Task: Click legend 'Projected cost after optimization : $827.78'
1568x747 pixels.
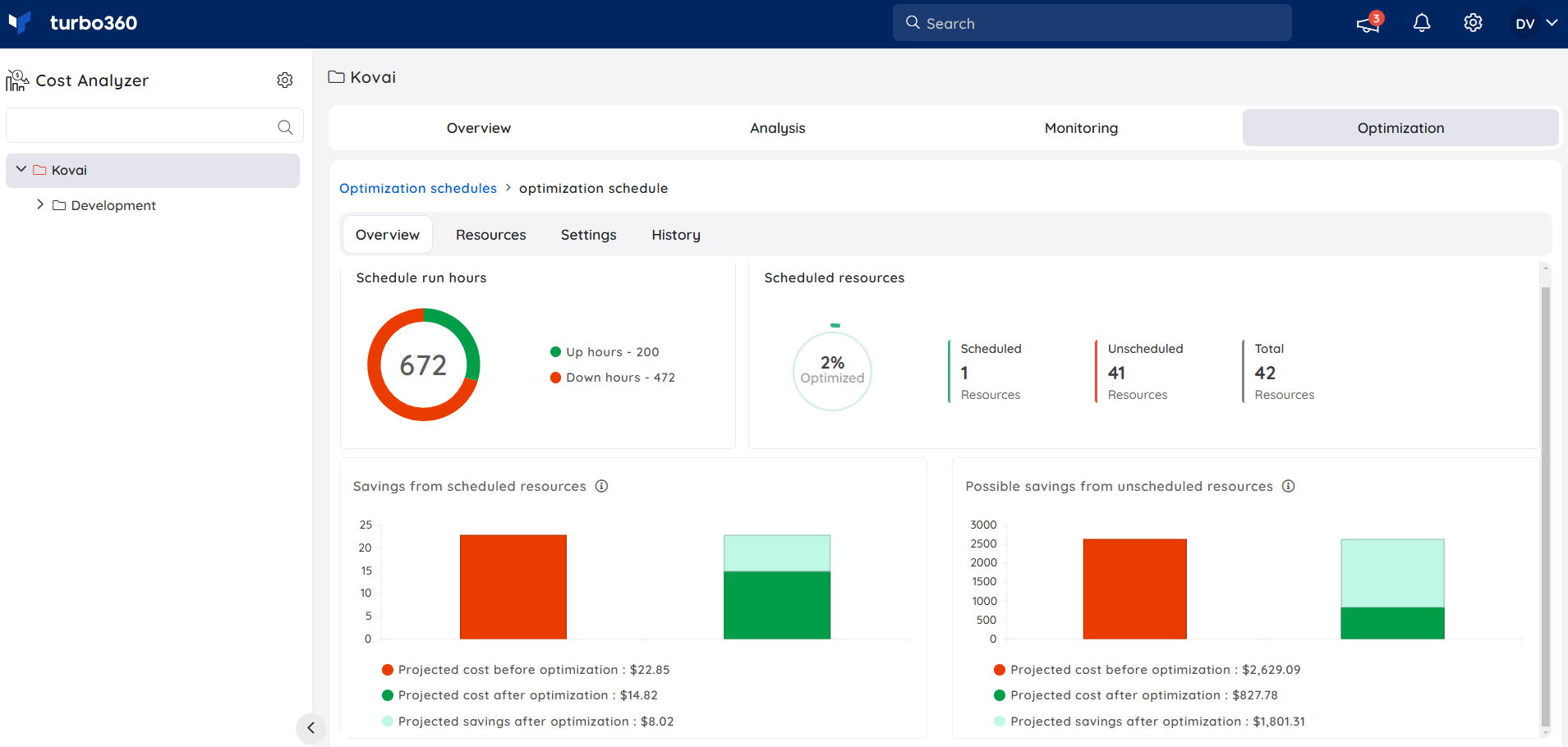Action: tap(1136, 695)
